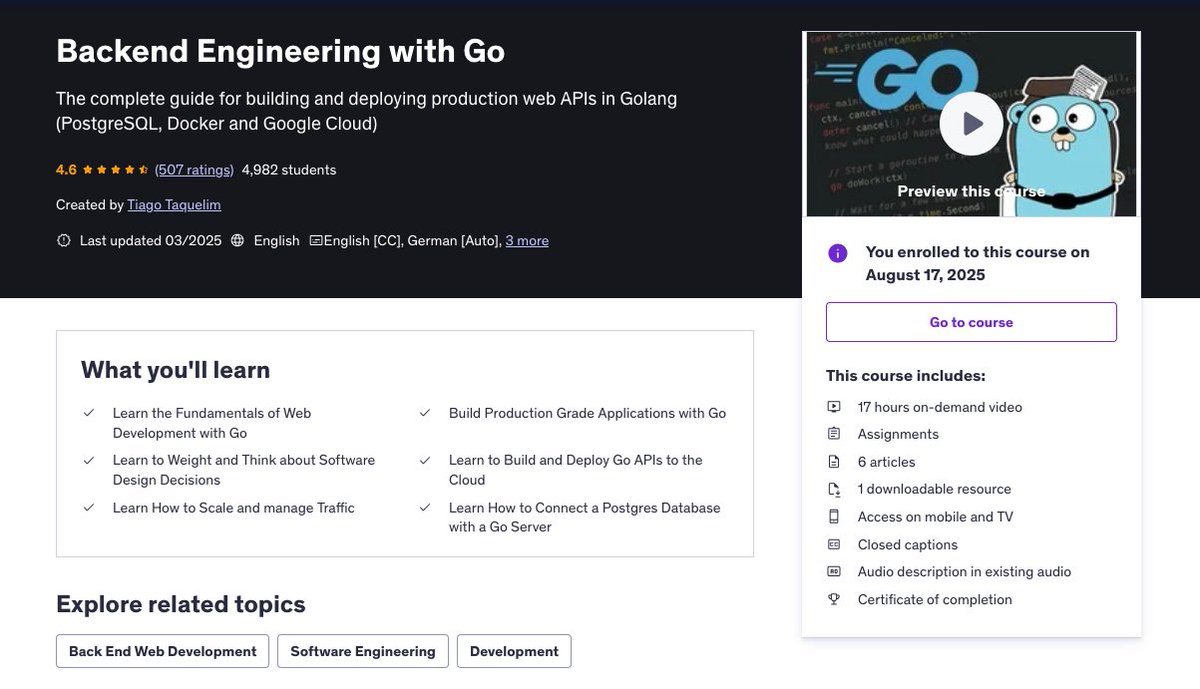The height and width of the screenshot is (689, 1200).
Task: Click checkmark beside Learn the Fundamentals of Web
Action: click(x=89, y=413)
